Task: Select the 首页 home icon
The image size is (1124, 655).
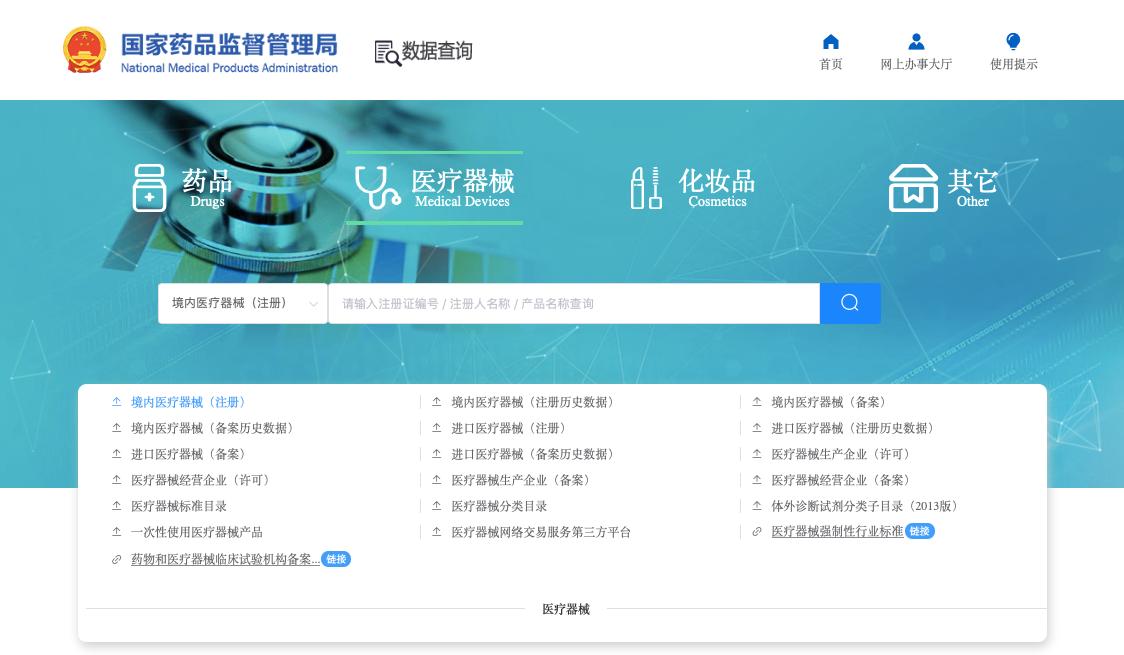Action: (830, 42)
